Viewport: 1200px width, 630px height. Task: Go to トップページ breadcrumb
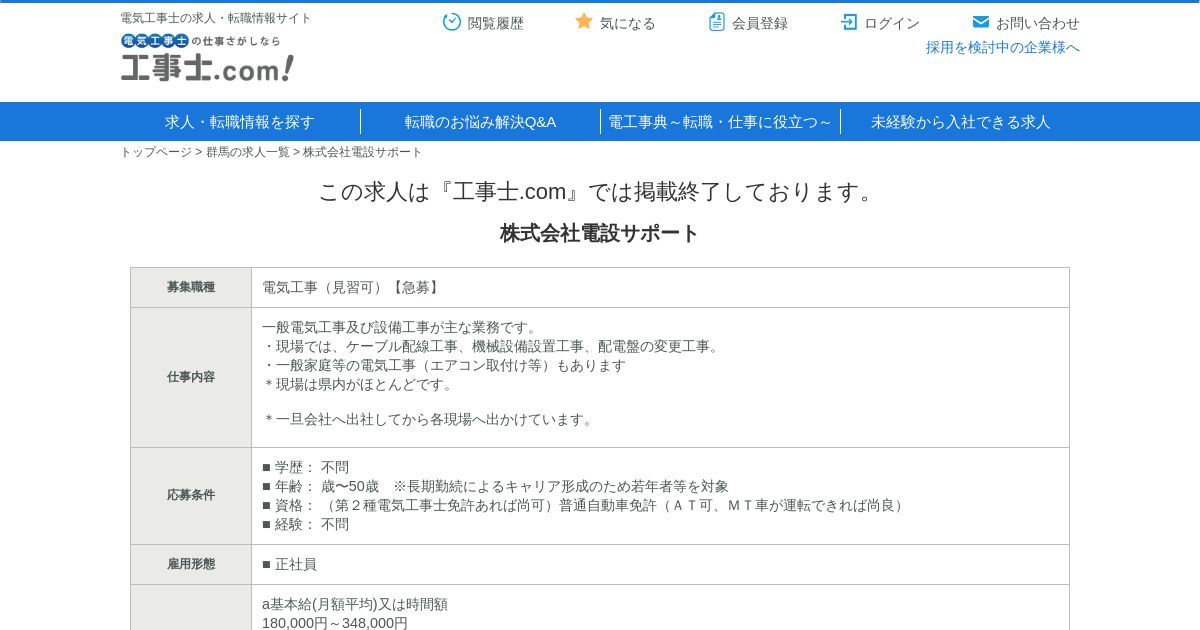point(156,152)
